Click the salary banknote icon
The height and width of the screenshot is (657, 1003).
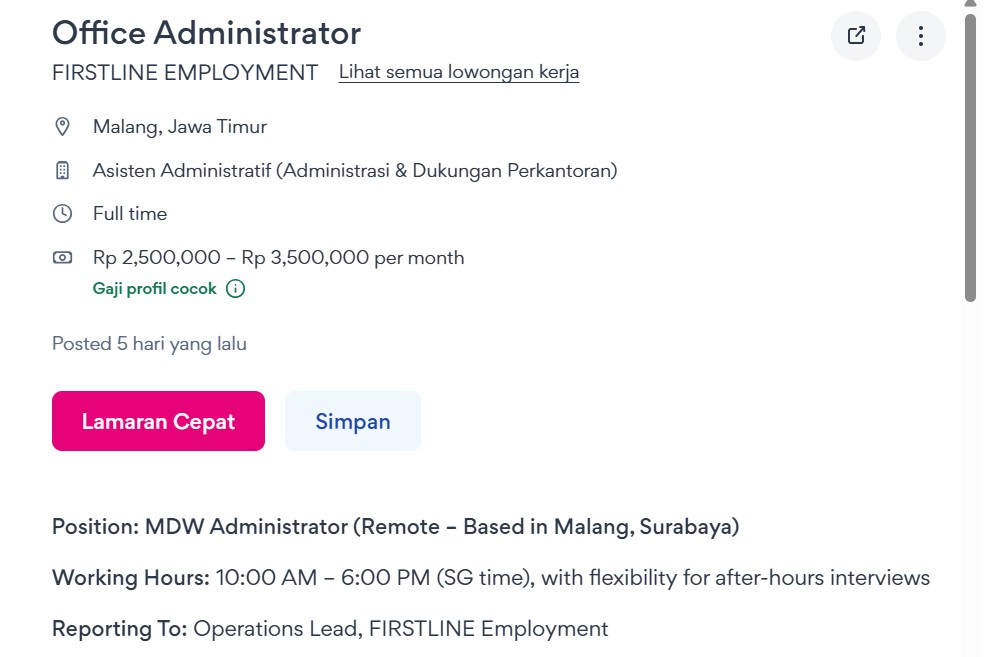(x=62, y=258)
